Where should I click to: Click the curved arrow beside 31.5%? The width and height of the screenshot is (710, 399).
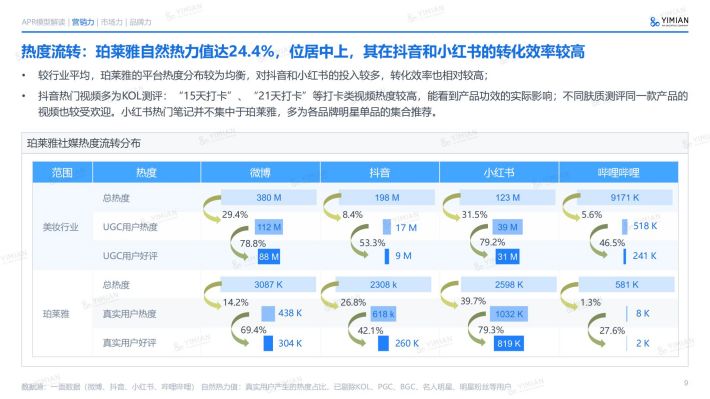coord(451,207)
